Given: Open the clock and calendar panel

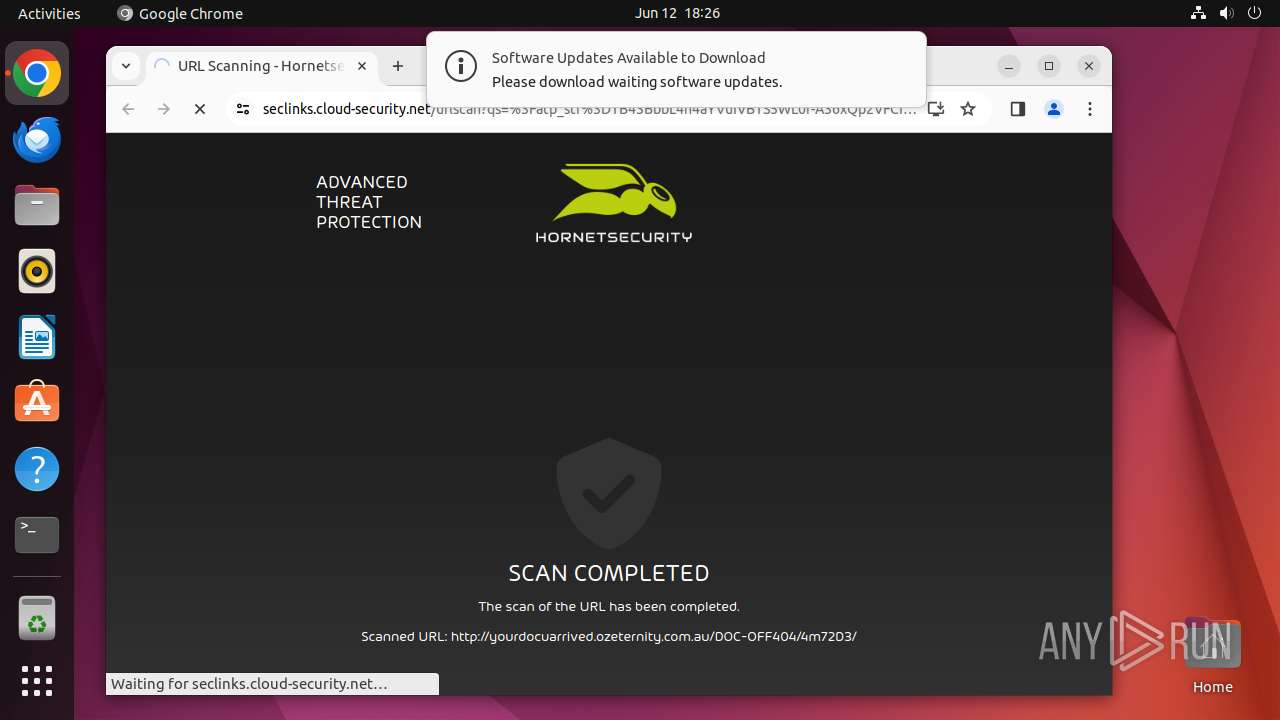Looking at the screenshot, I should [677, 13].
